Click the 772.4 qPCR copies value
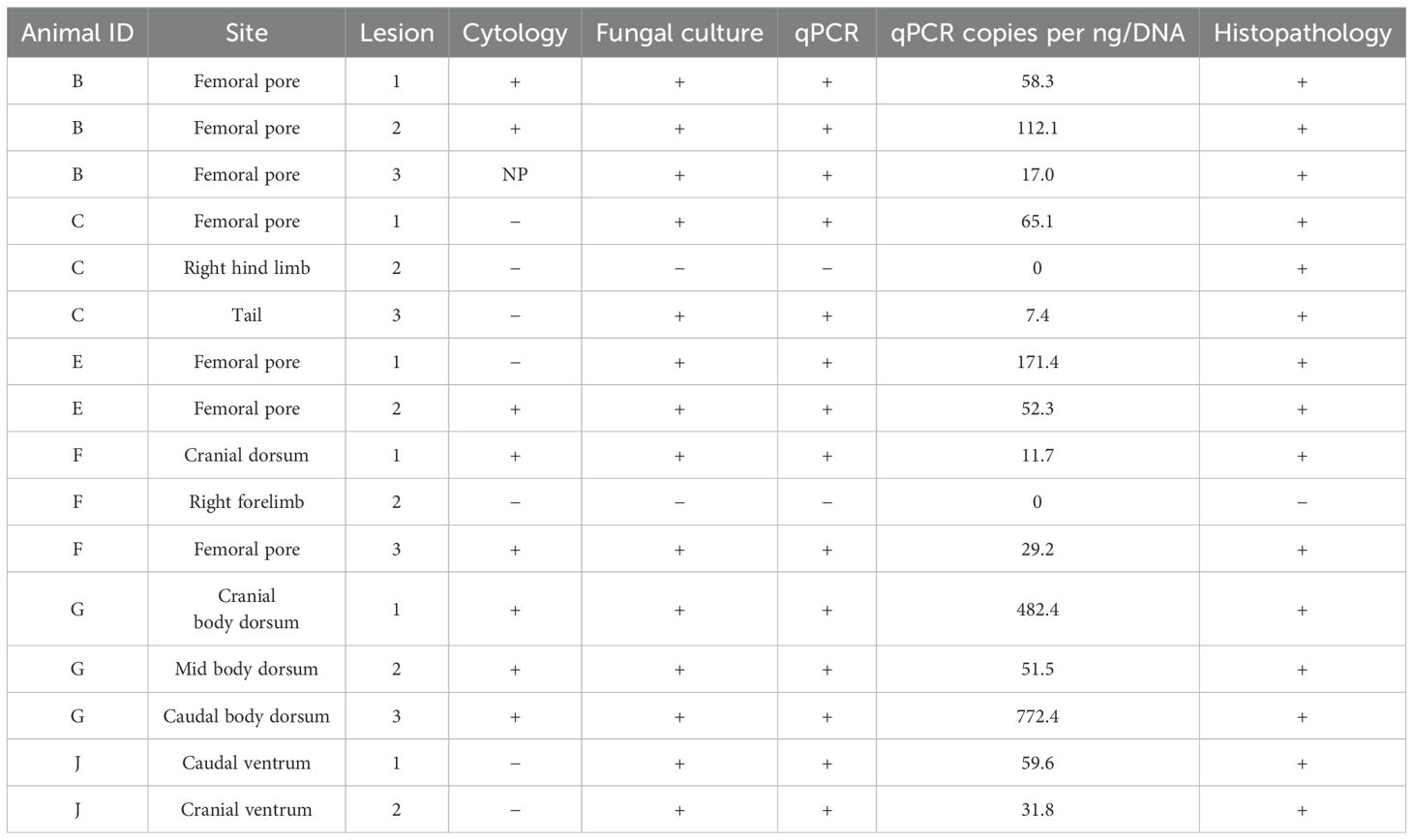Screen dimensions: 1413x840 (1037, 716)
